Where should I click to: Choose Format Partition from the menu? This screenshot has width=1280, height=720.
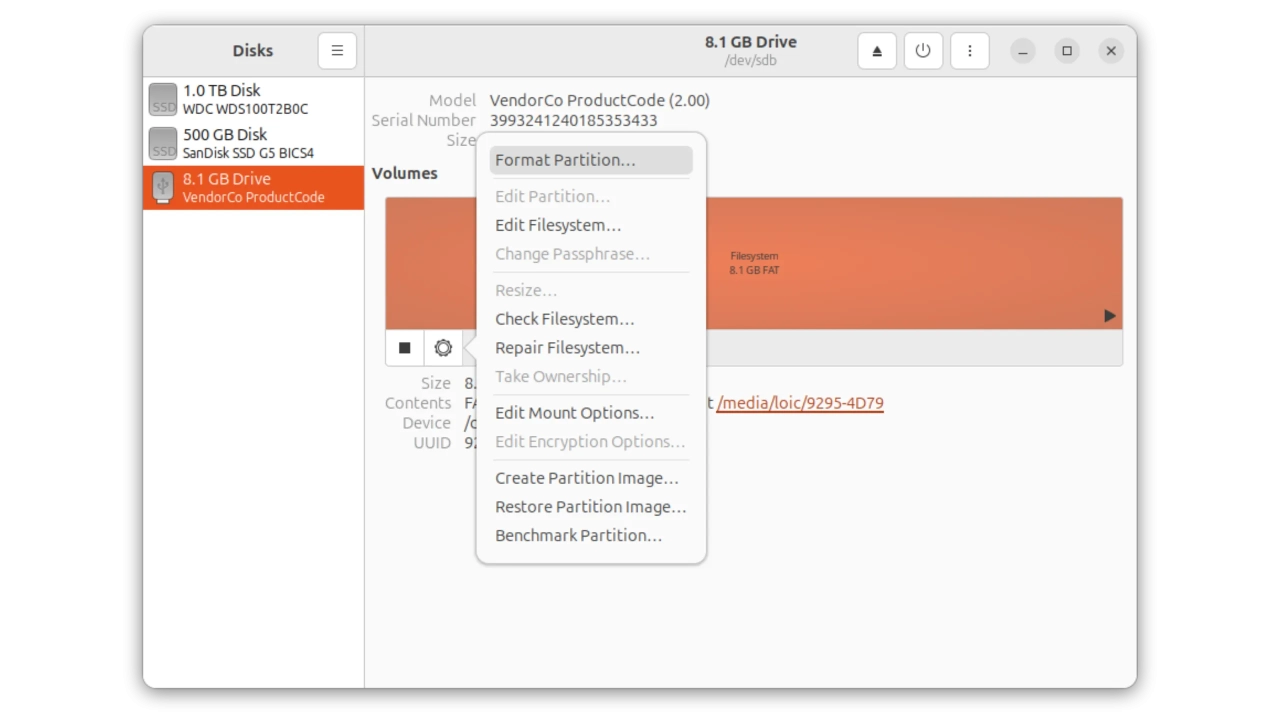565,160
